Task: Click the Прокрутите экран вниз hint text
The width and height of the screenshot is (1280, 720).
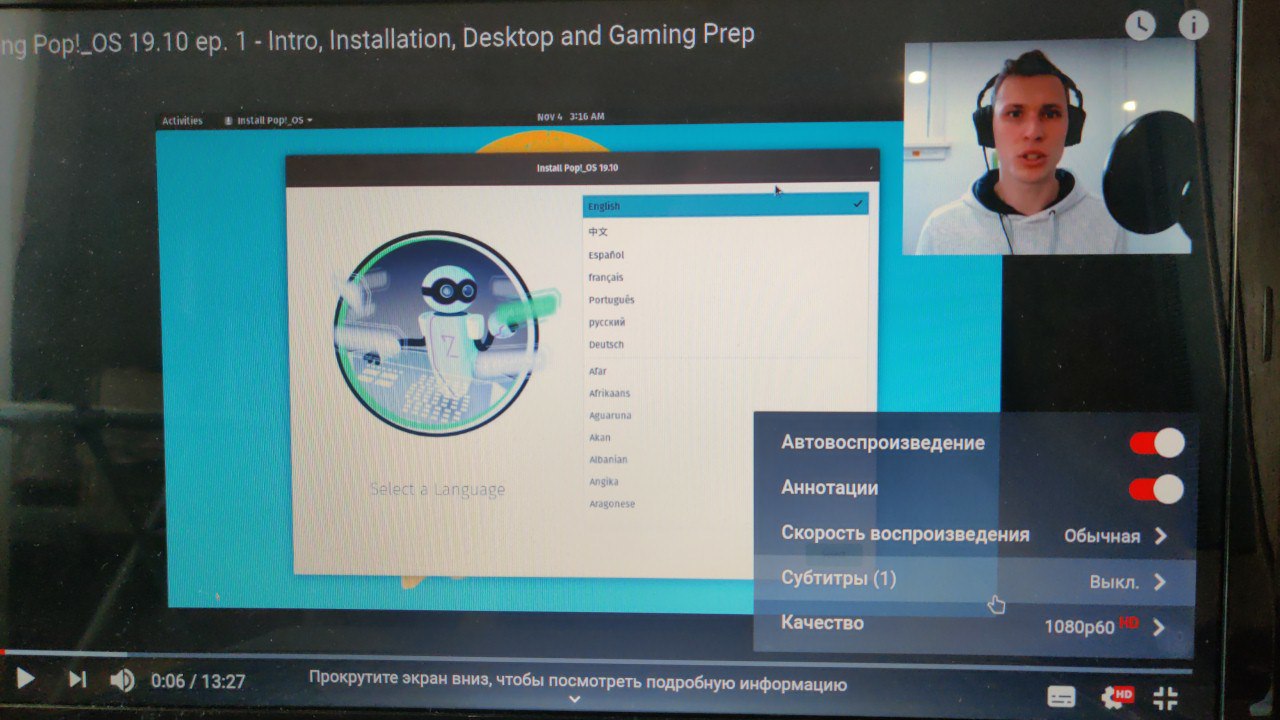Action: pyautogui.click(x=578, y=684)
